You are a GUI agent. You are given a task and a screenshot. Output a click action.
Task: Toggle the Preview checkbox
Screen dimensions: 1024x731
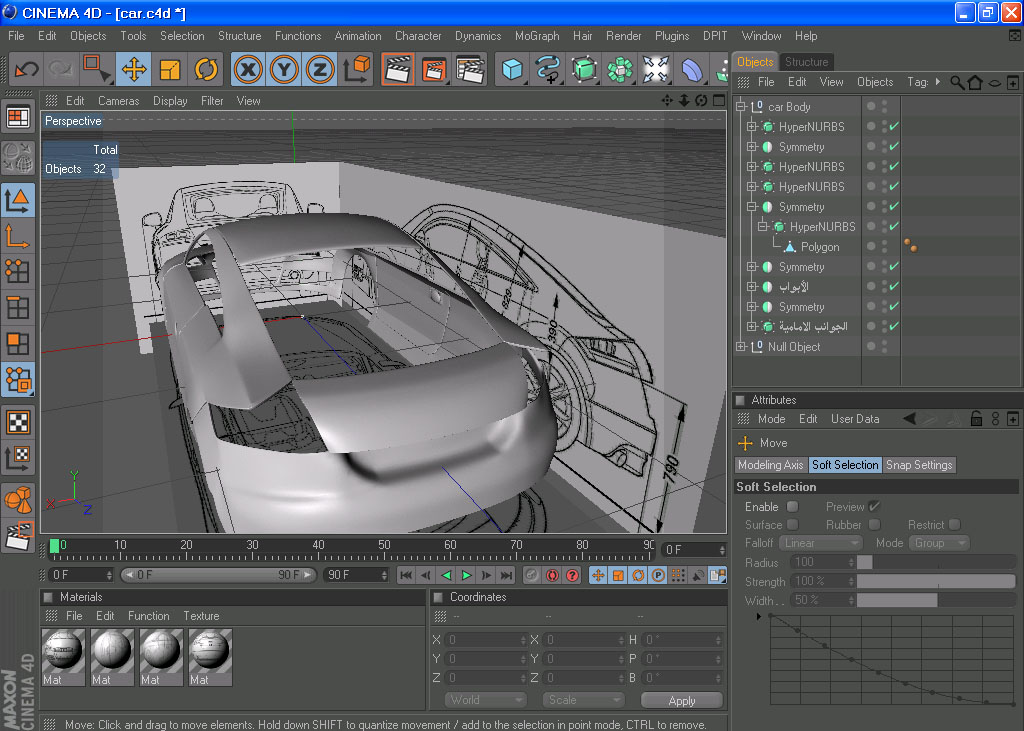coord(874,507)
